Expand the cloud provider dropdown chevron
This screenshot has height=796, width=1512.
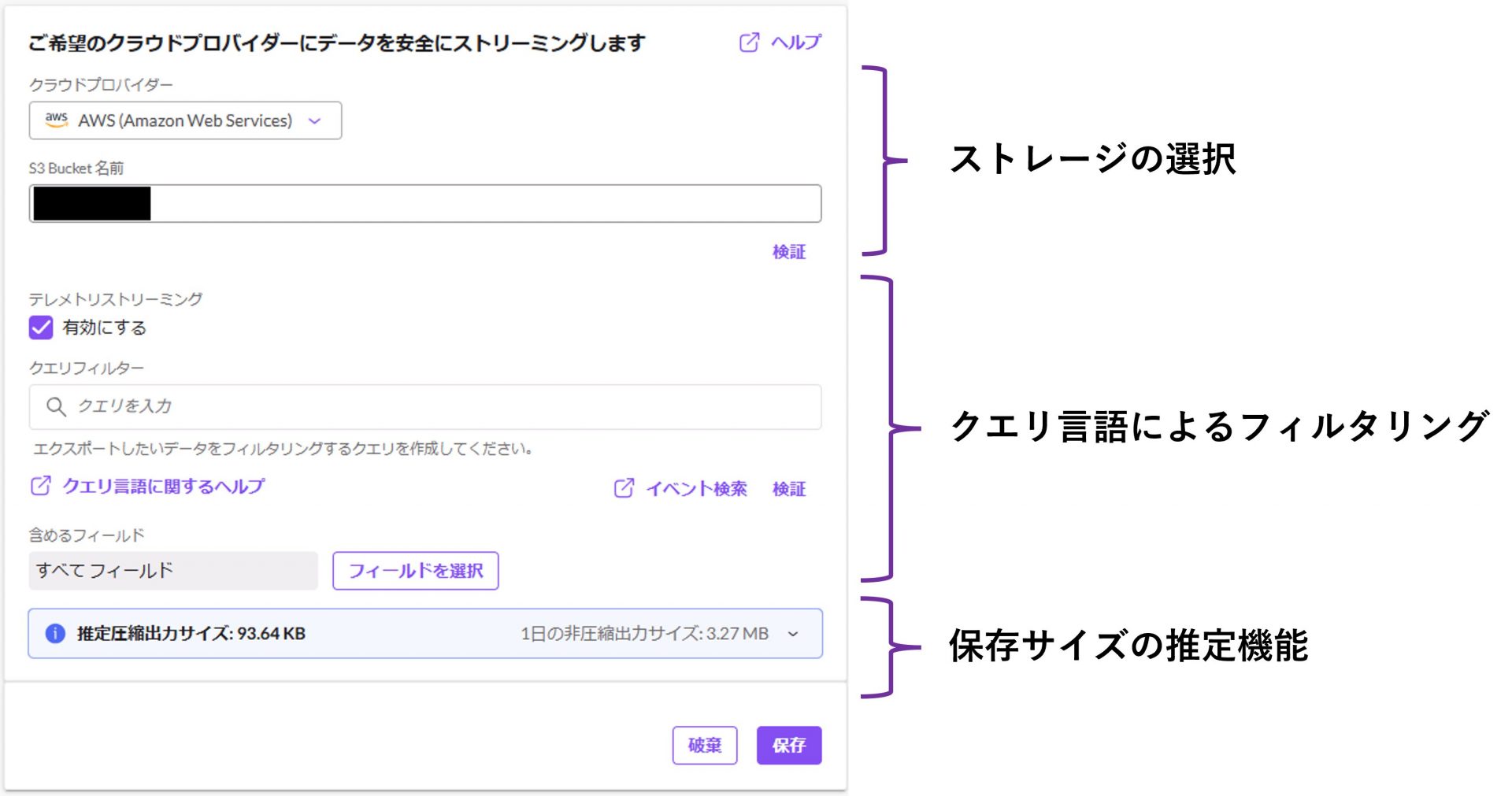click(315, 120)
